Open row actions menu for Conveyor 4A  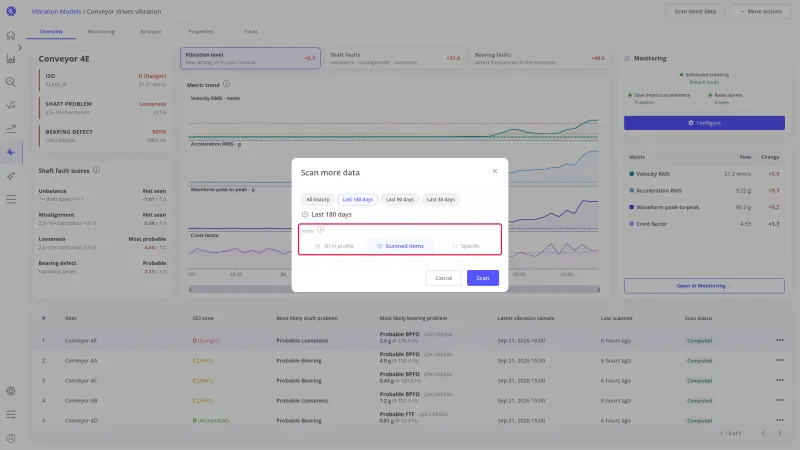click(780, 360)
